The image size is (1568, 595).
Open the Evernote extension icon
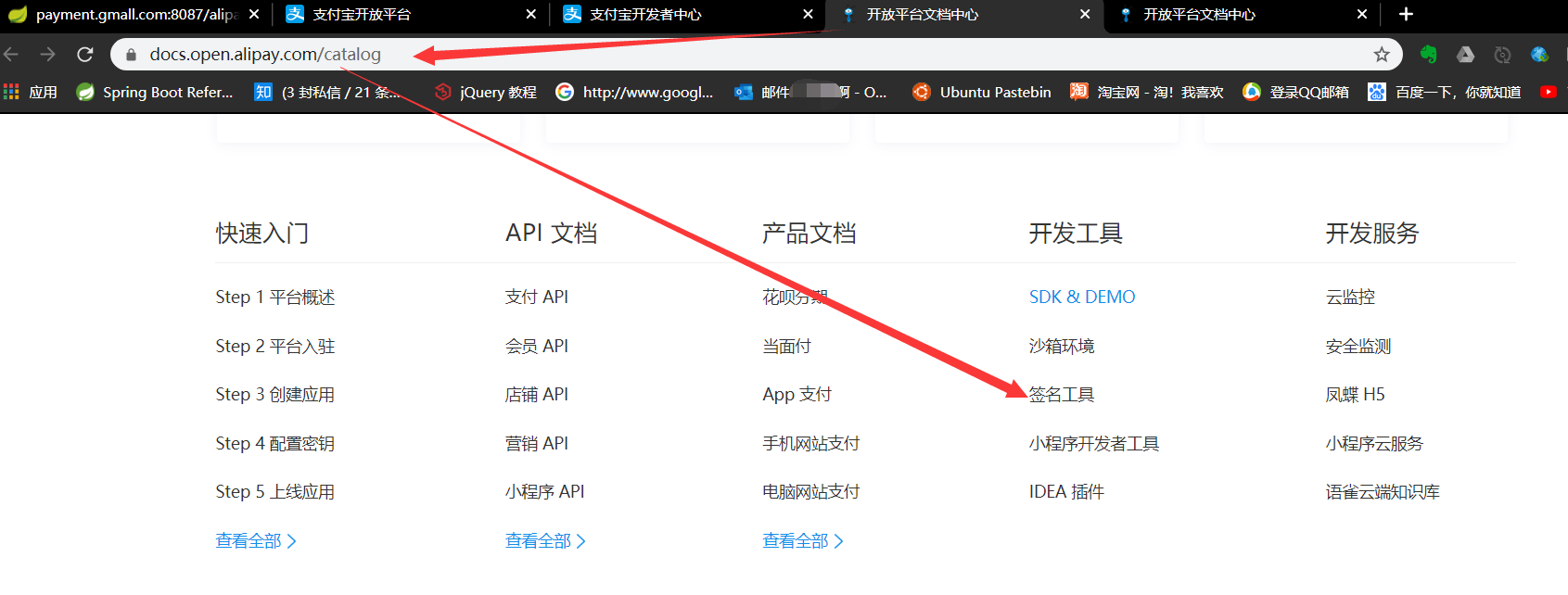click(x=1428, y=55)
